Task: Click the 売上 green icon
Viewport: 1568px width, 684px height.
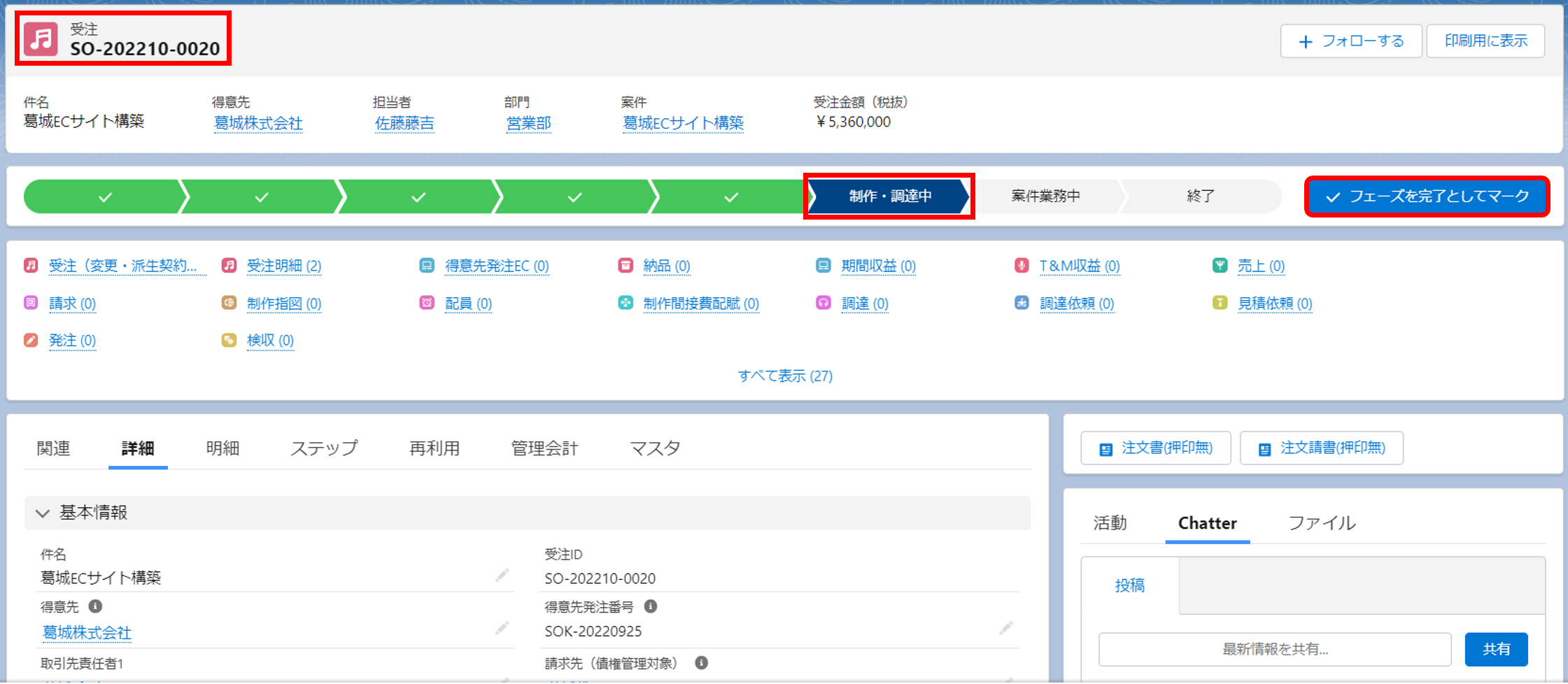Action: click(x=1220, y=266)
